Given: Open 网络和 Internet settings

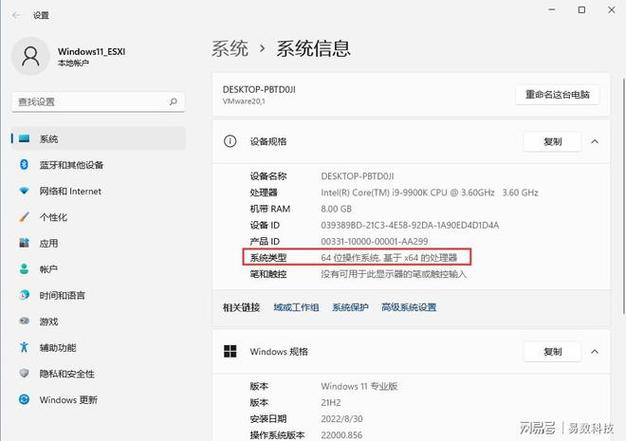Looking at the screenshot, I should pyautogui.click(x=99, y=191).
